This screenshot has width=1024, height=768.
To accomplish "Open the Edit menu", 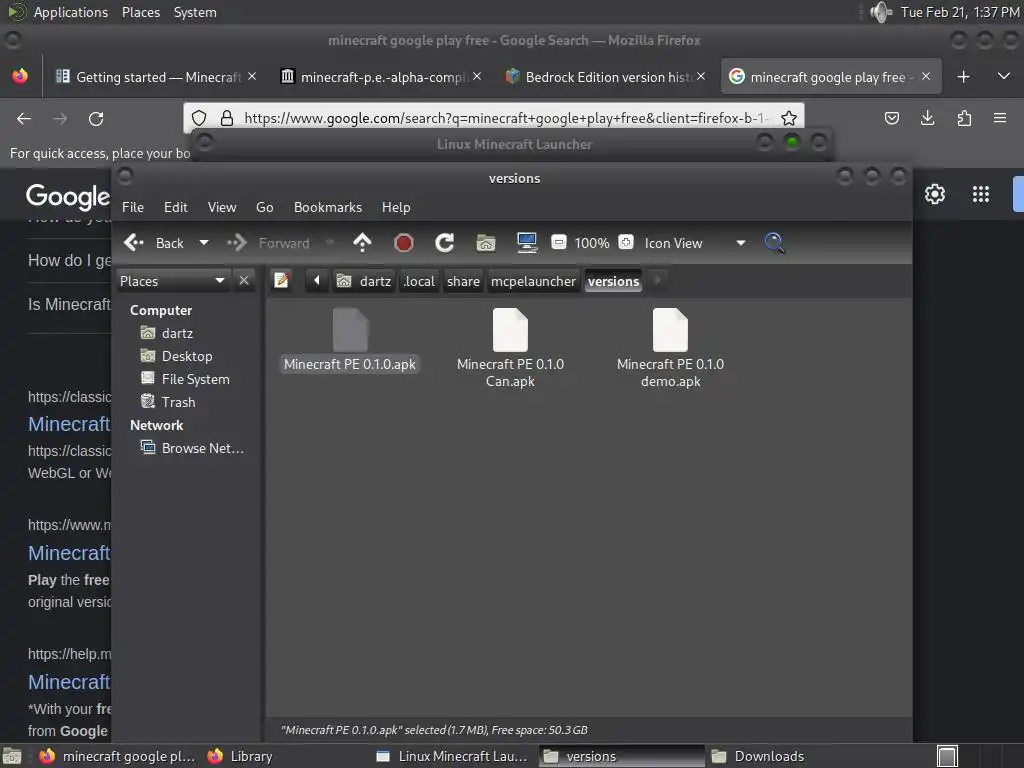I will (176, 207).
